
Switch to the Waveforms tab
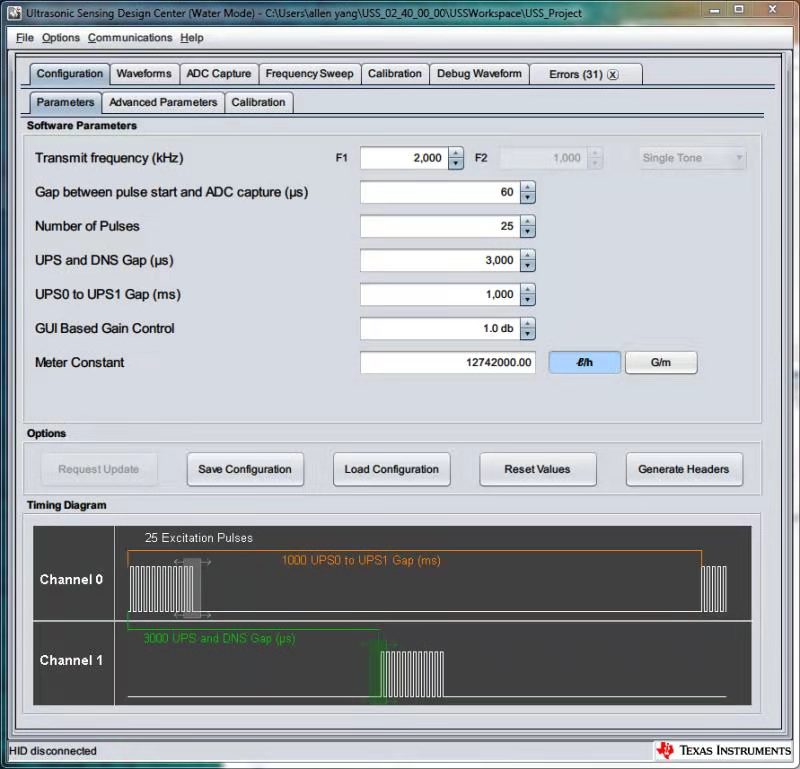pyautogui.click(x=144, y=74)
